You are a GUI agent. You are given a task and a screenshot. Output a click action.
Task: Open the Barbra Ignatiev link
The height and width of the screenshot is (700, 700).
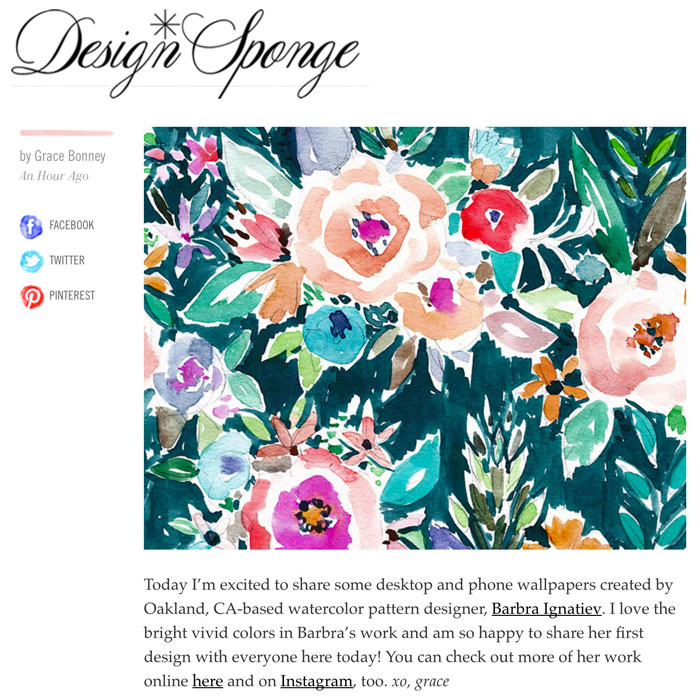546,609
